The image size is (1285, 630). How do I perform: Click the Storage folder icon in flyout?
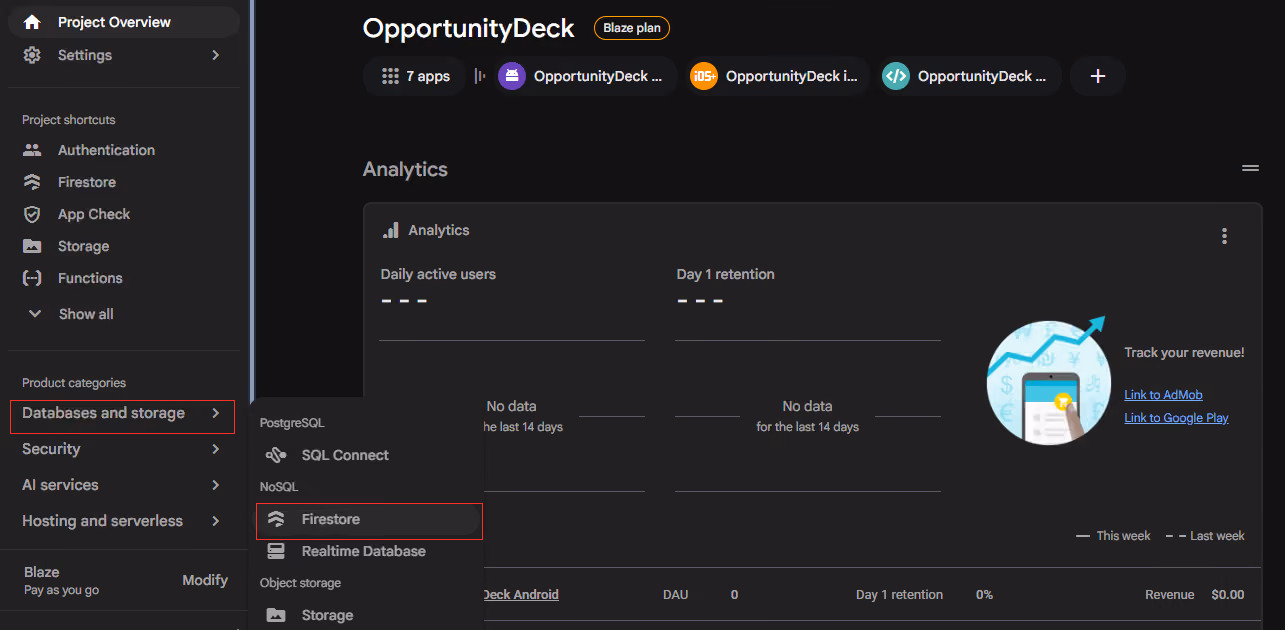276,615
